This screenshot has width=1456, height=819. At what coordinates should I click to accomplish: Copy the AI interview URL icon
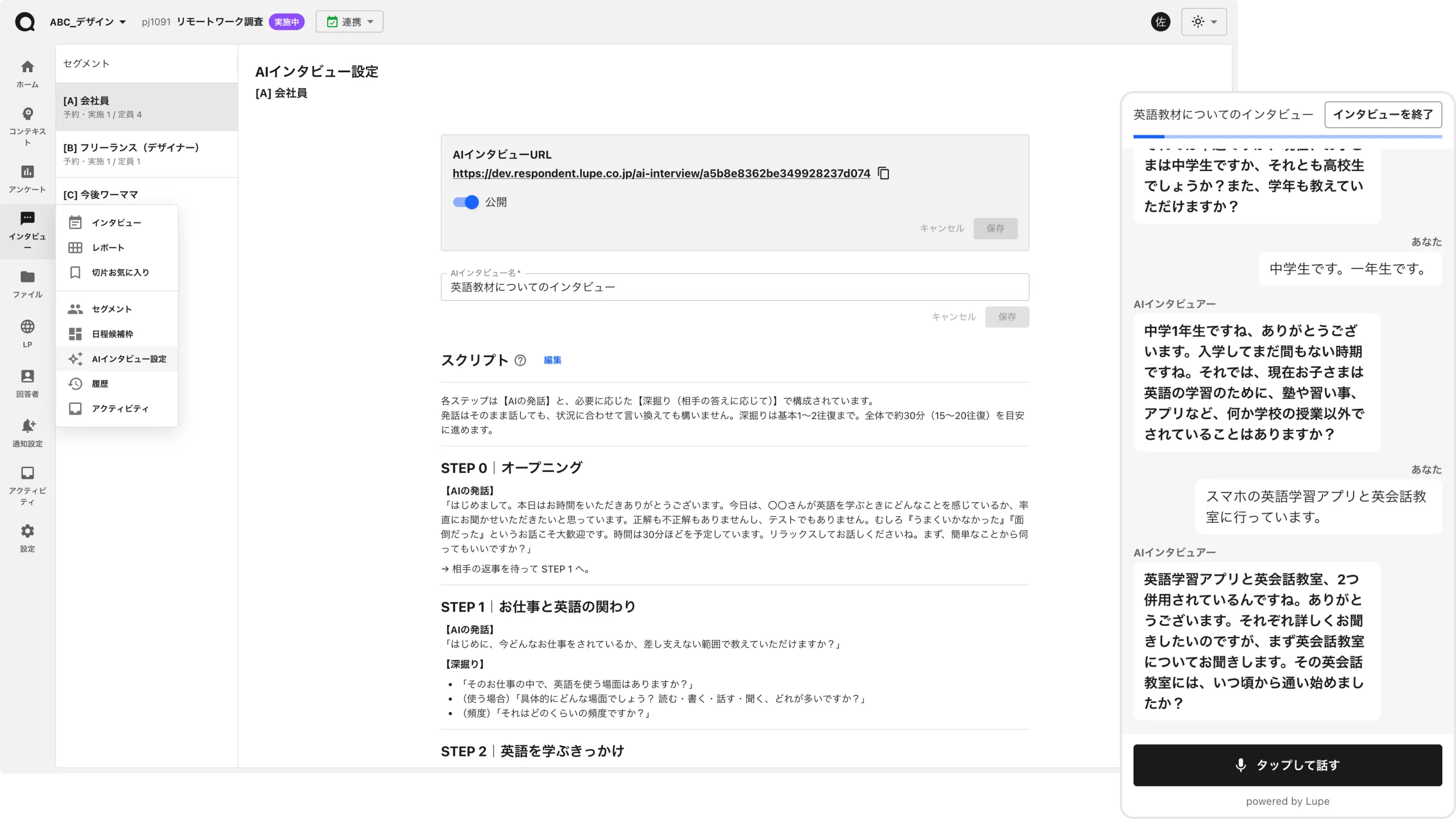click(883, 173)
